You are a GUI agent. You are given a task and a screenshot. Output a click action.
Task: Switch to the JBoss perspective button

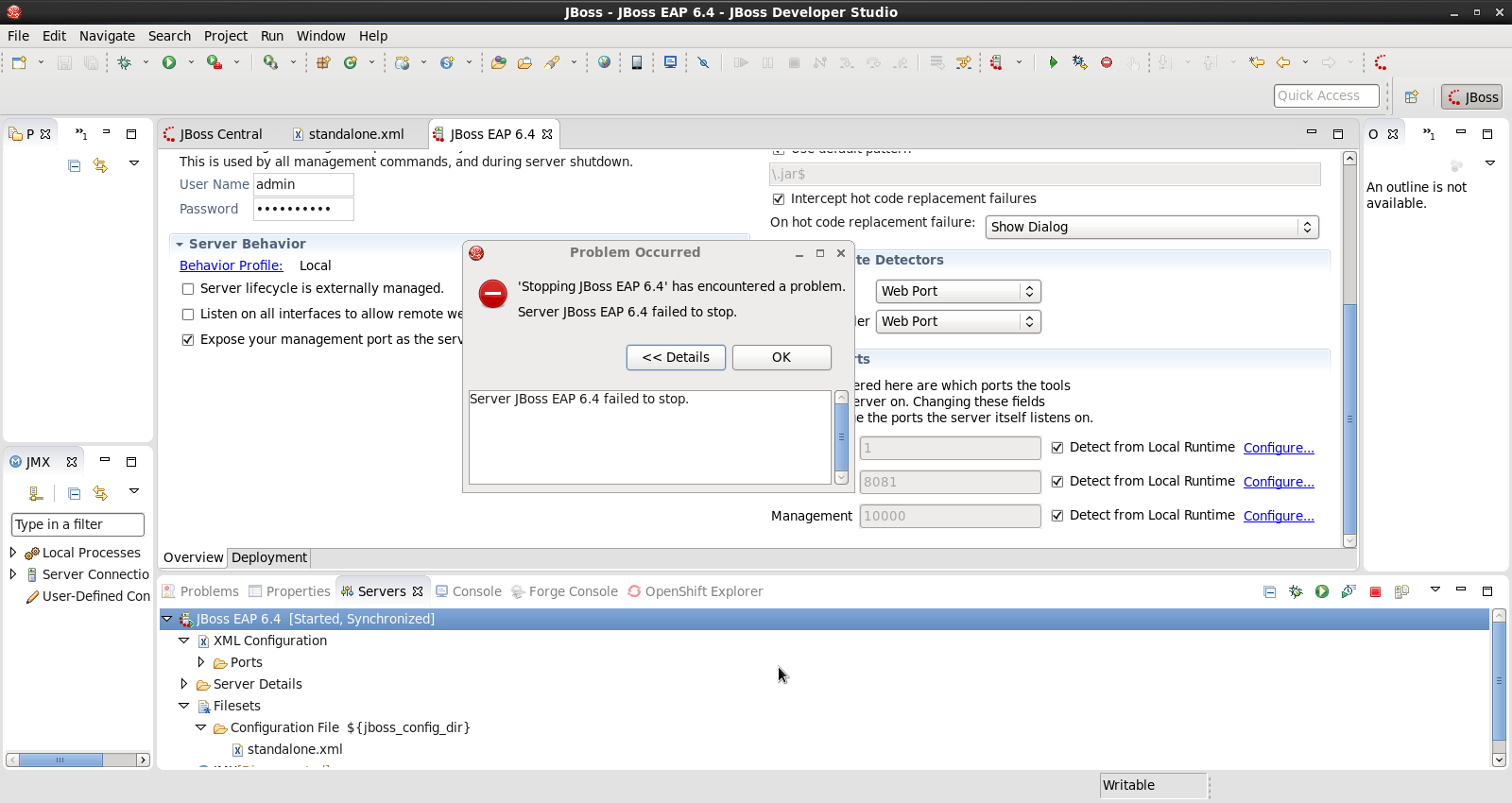1472,96
